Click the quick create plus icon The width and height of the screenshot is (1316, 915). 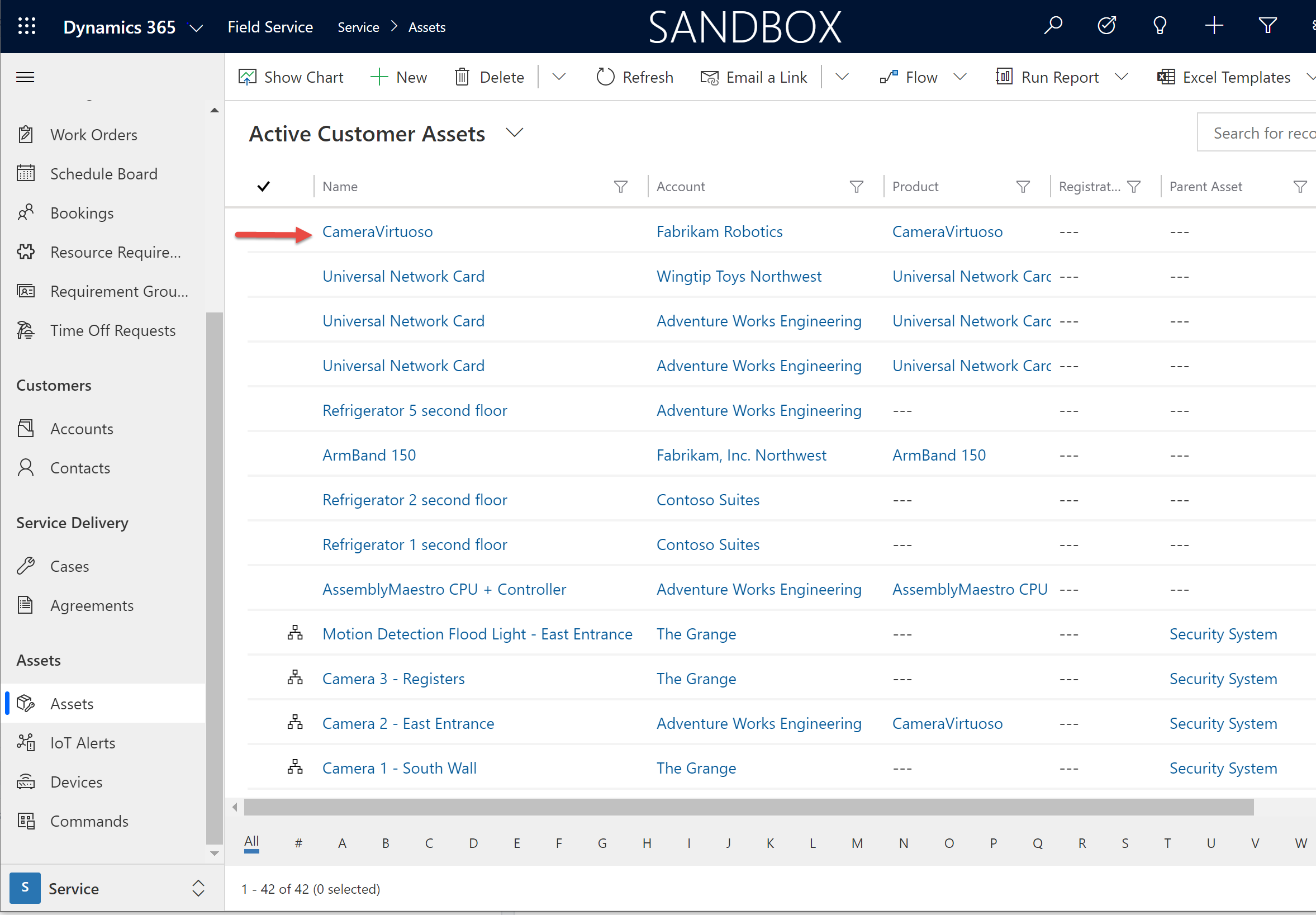point(1213,26)
